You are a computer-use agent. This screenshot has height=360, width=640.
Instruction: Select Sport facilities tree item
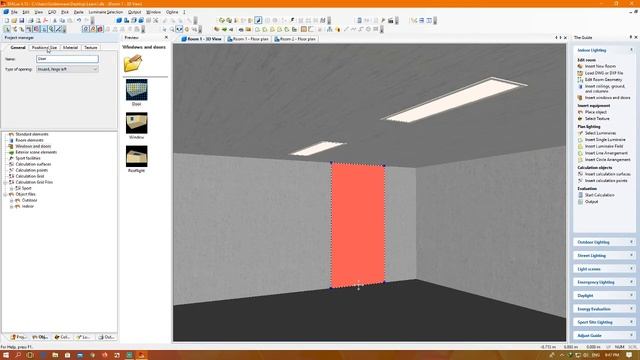tap(28, 158)
